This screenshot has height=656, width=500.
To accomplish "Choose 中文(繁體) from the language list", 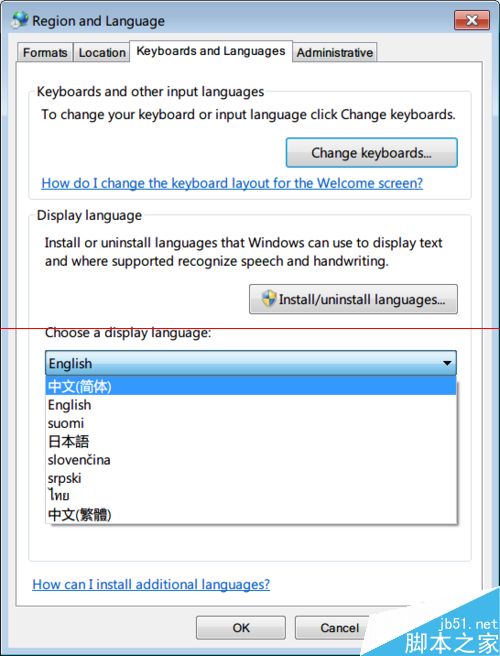I will pyautogui.click(x=251, y=514).
